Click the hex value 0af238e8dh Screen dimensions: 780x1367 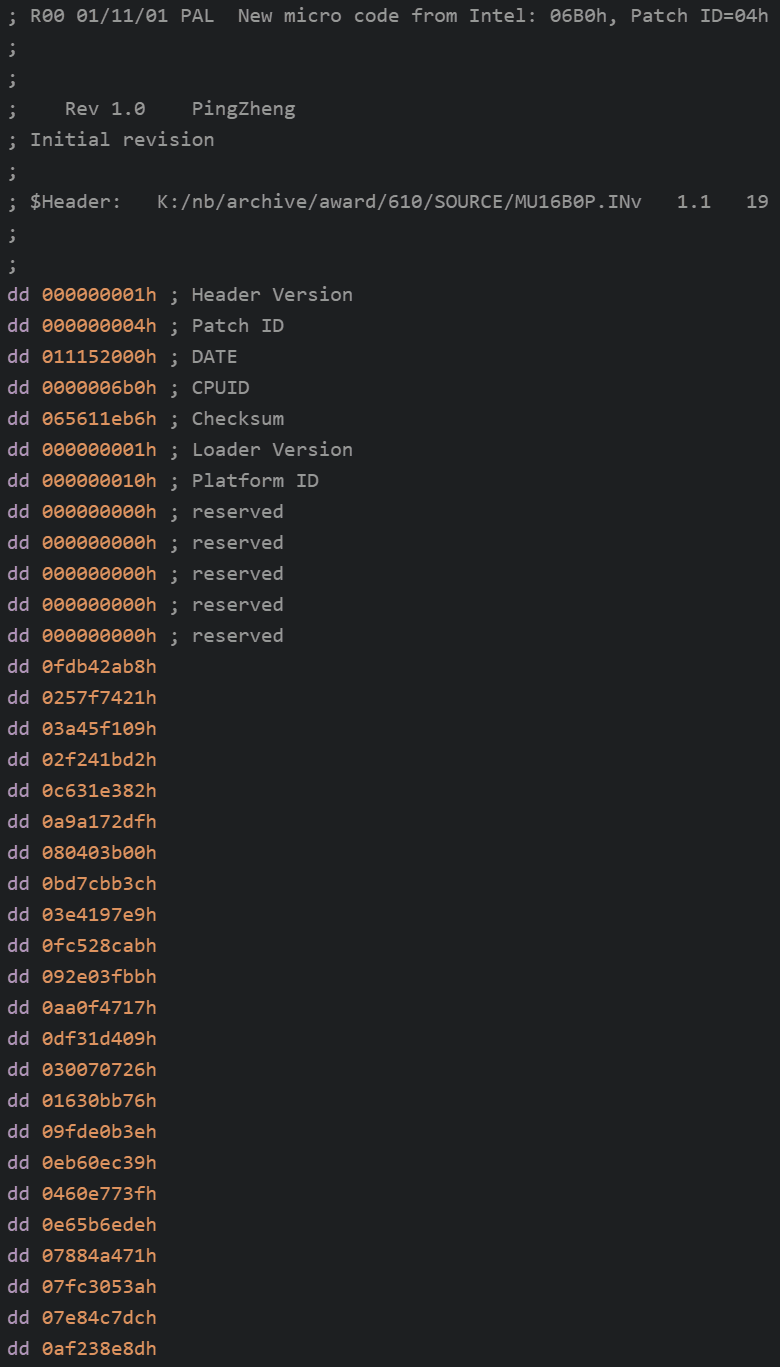tap(99, 1348)
